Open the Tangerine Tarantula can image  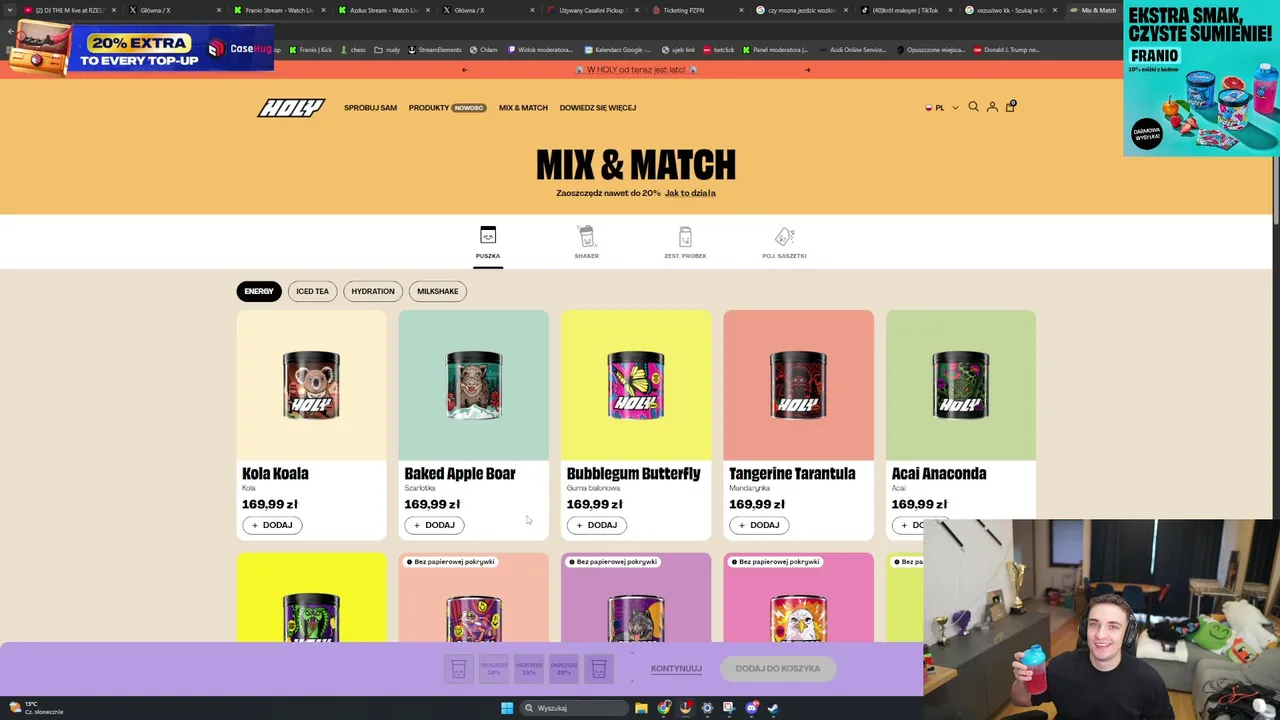(x=798, y=385)
